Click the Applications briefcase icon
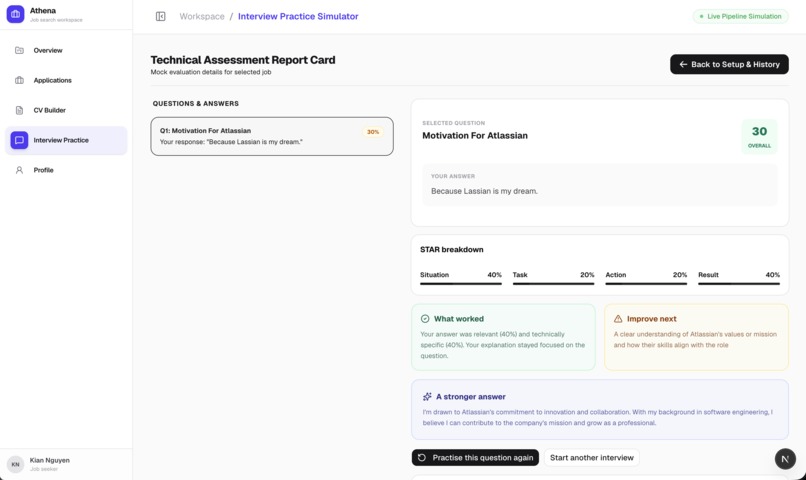 [19, 80]
